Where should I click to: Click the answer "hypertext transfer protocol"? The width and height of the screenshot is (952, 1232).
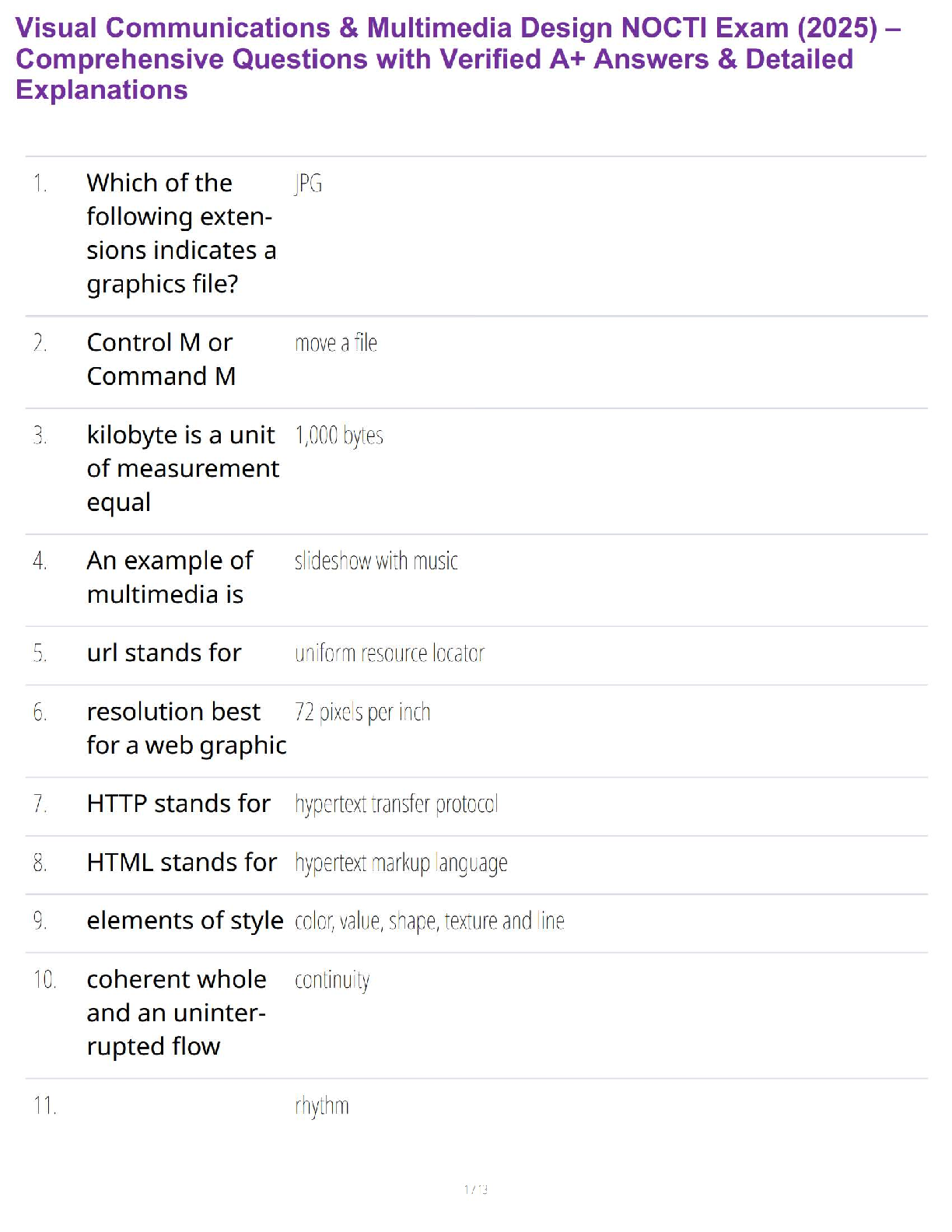(x=396, y=804)
